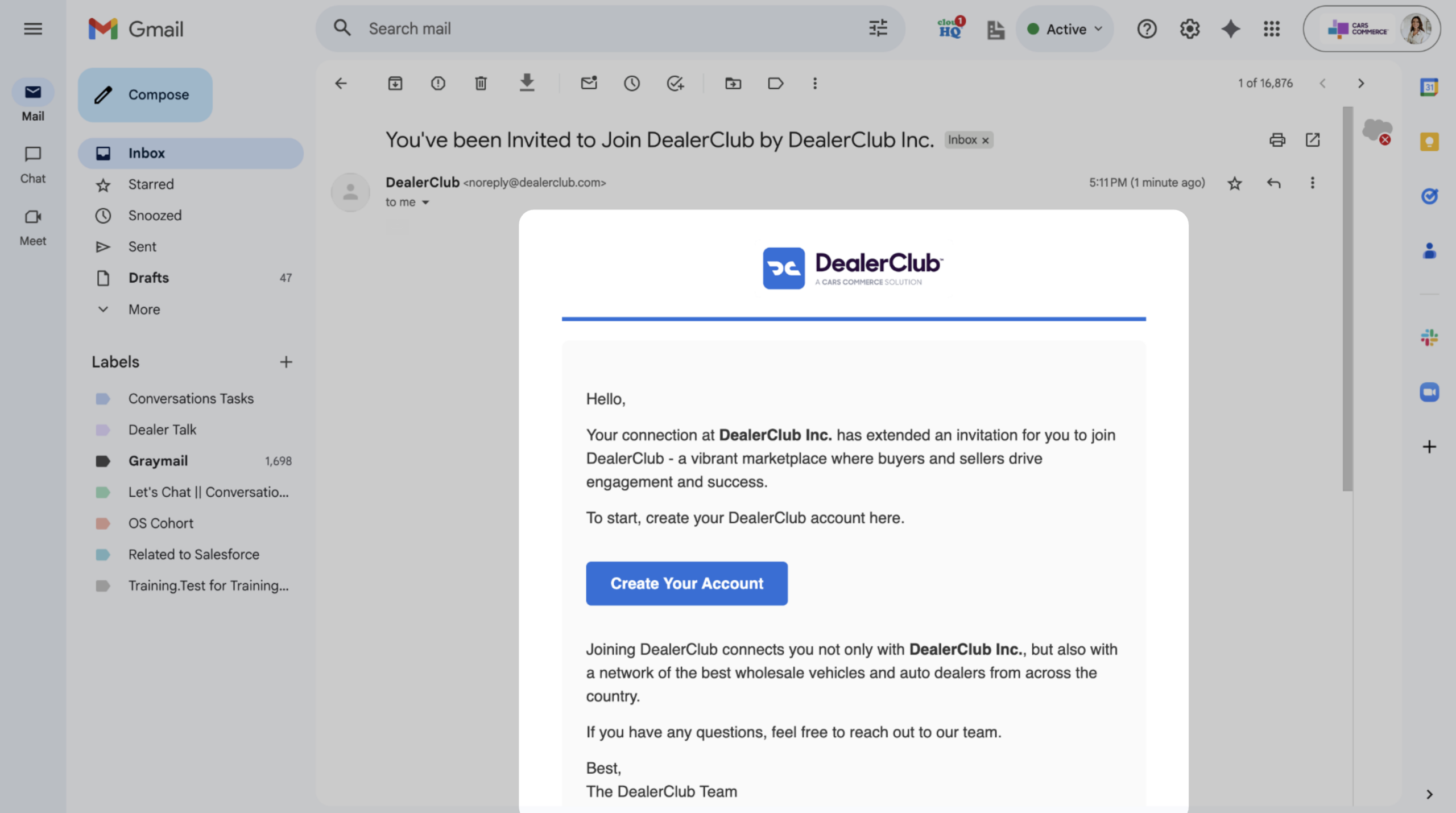Open the Labels tag icon in the toolbar
The height and width of the screenshot is (813, 1456).
coord(775,84)
